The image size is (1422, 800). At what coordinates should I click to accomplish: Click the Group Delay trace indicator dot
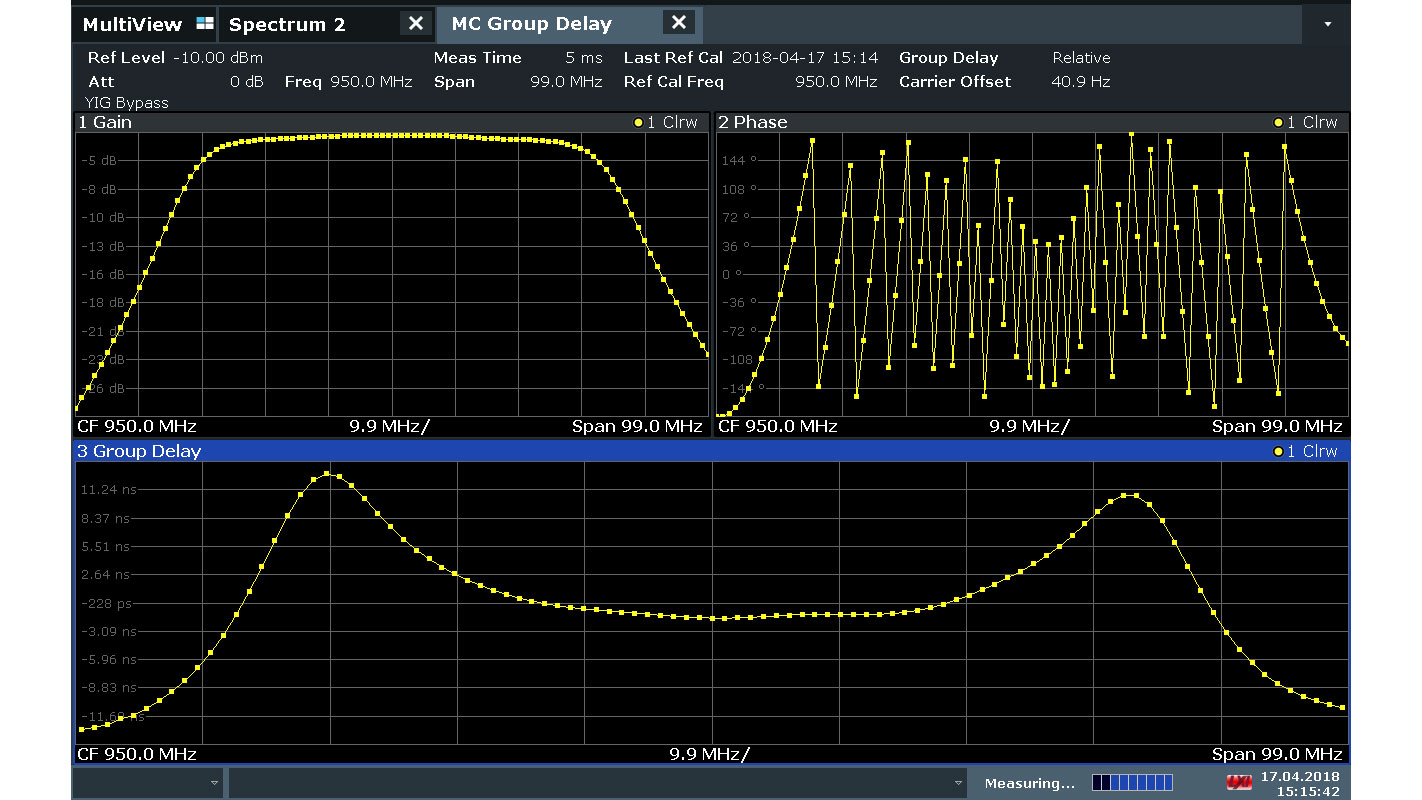tap(1278, 452)
